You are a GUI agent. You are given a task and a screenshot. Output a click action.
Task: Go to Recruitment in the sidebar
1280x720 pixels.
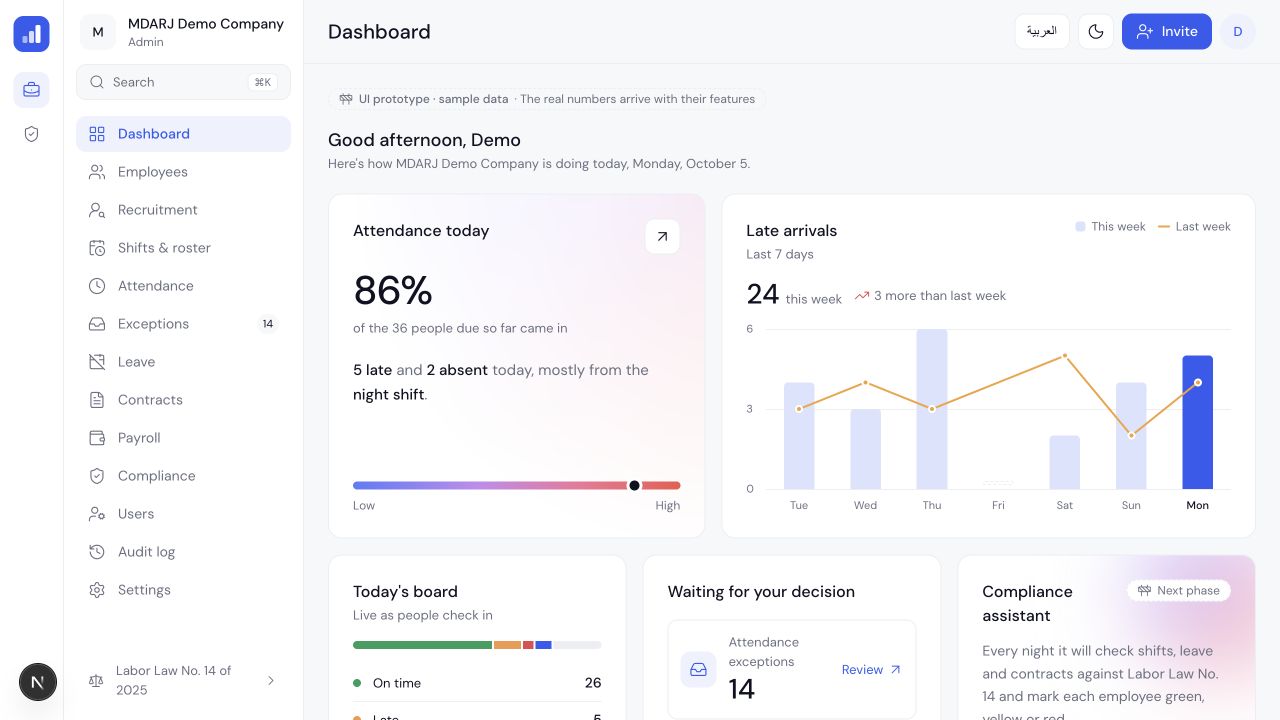183,210
